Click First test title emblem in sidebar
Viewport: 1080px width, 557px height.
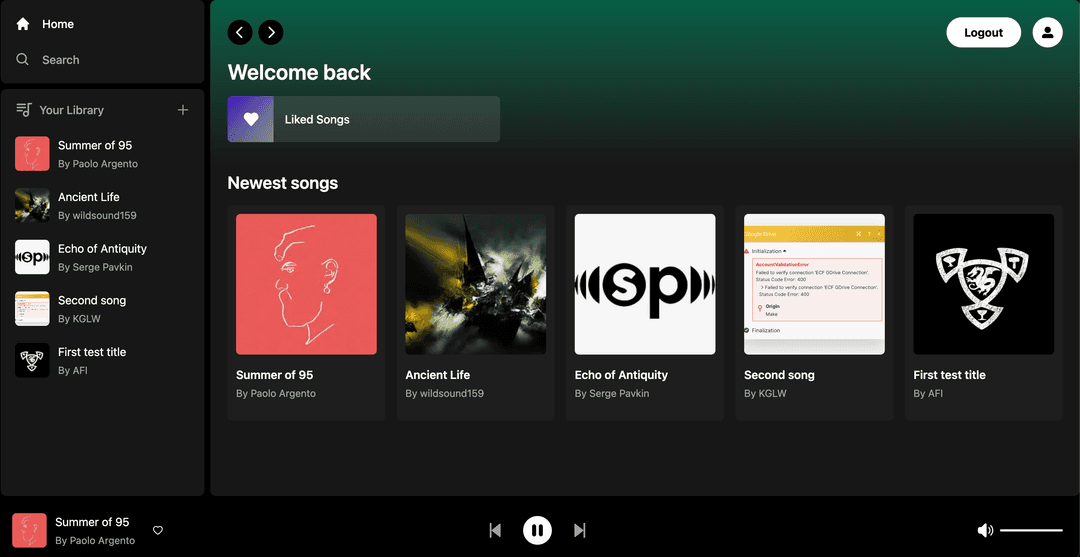point(32,360)
